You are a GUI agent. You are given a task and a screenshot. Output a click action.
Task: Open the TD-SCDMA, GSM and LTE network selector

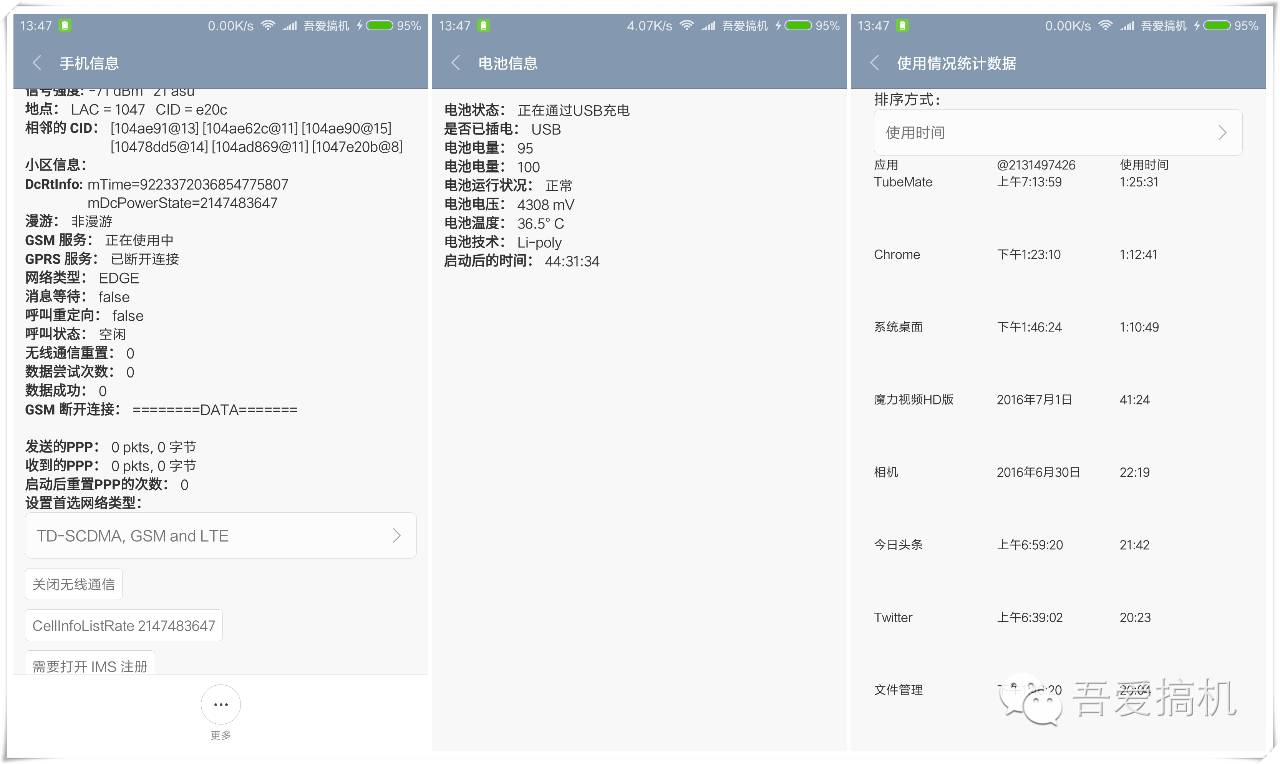tap(220, 535)
